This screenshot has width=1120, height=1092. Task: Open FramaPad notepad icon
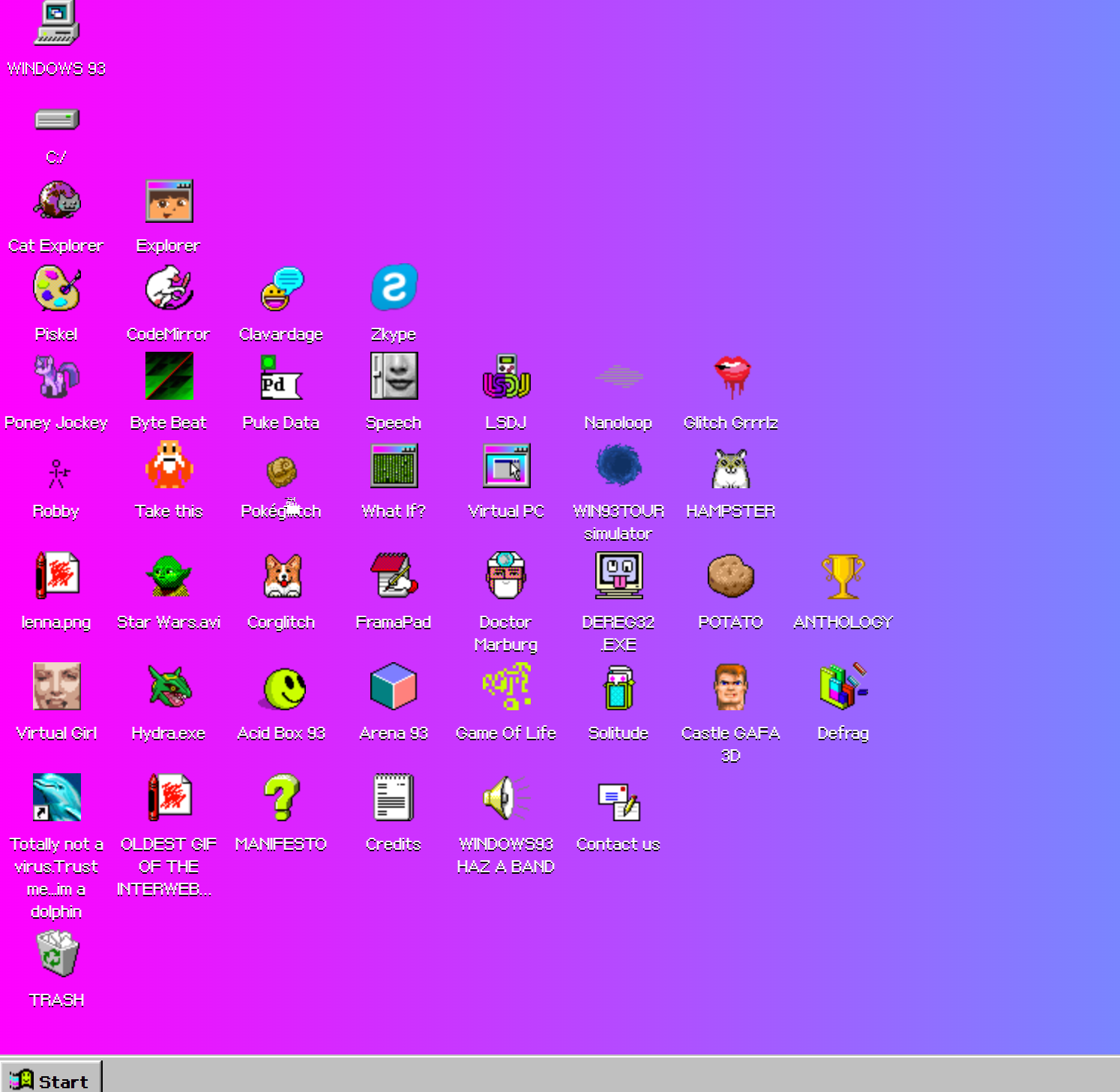click(x=394, y=575)
